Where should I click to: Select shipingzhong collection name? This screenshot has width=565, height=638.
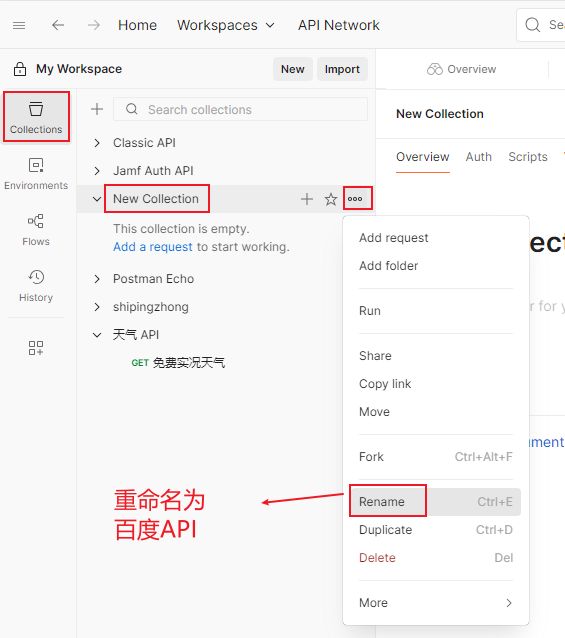(151, 307)
